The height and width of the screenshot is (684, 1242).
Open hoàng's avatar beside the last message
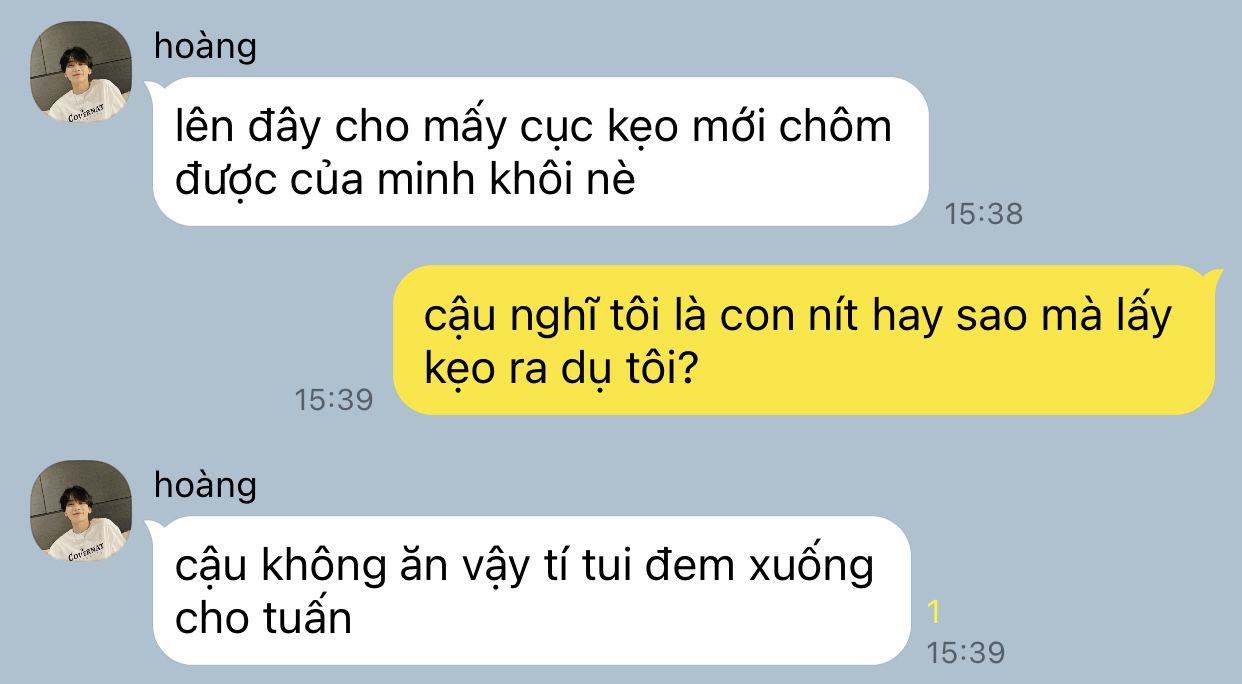coord(81,510)
